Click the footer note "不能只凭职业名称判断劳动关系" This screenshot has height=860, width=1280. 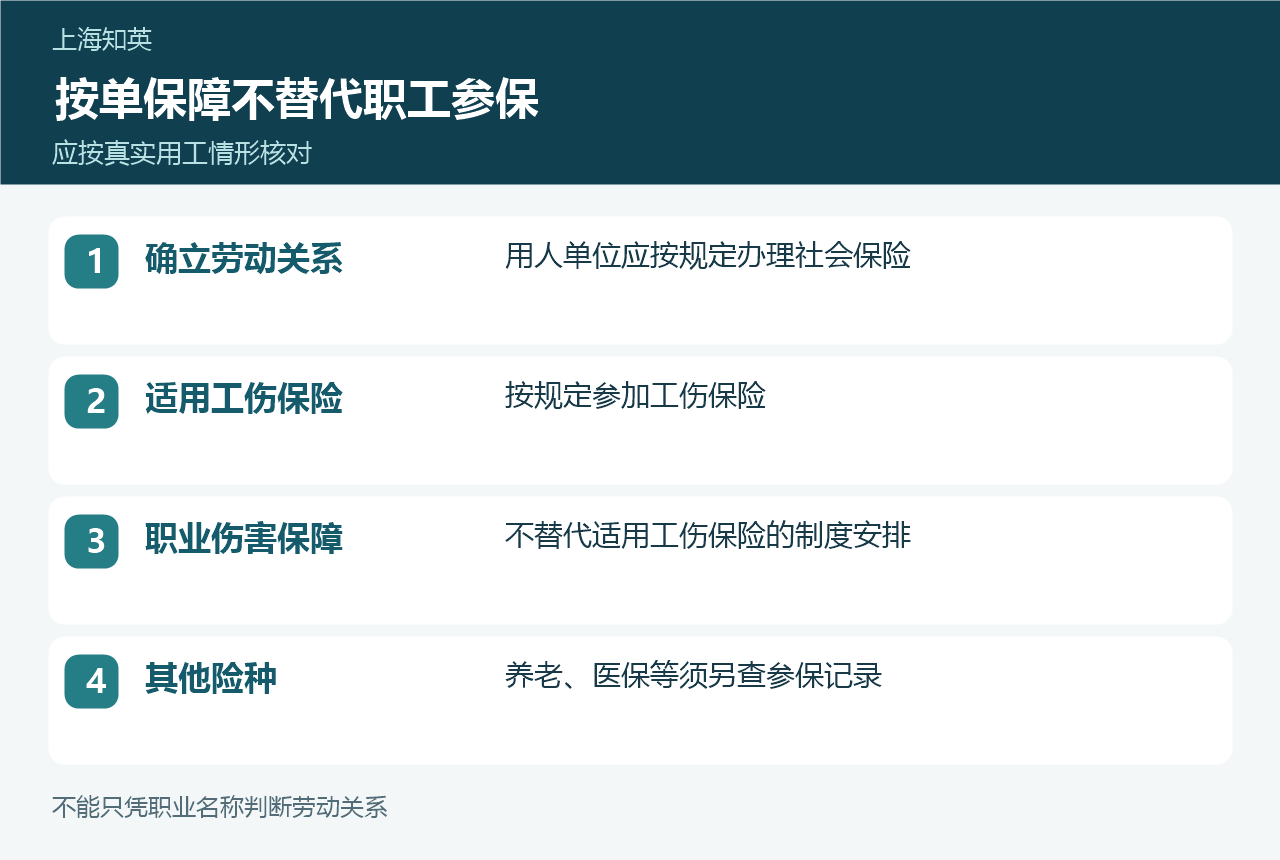tap(220, 807)
